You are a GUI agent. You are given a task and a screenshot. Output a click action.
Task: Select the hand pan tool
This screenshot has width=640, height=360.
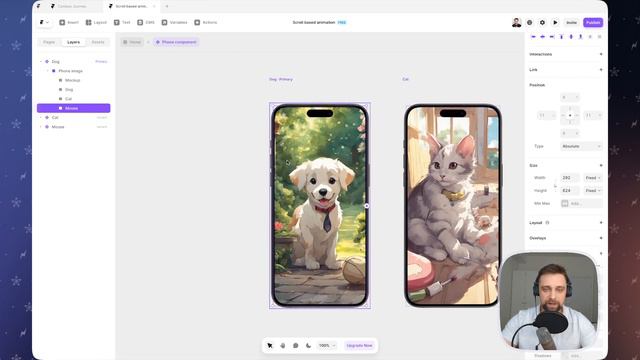click(283, 345)
